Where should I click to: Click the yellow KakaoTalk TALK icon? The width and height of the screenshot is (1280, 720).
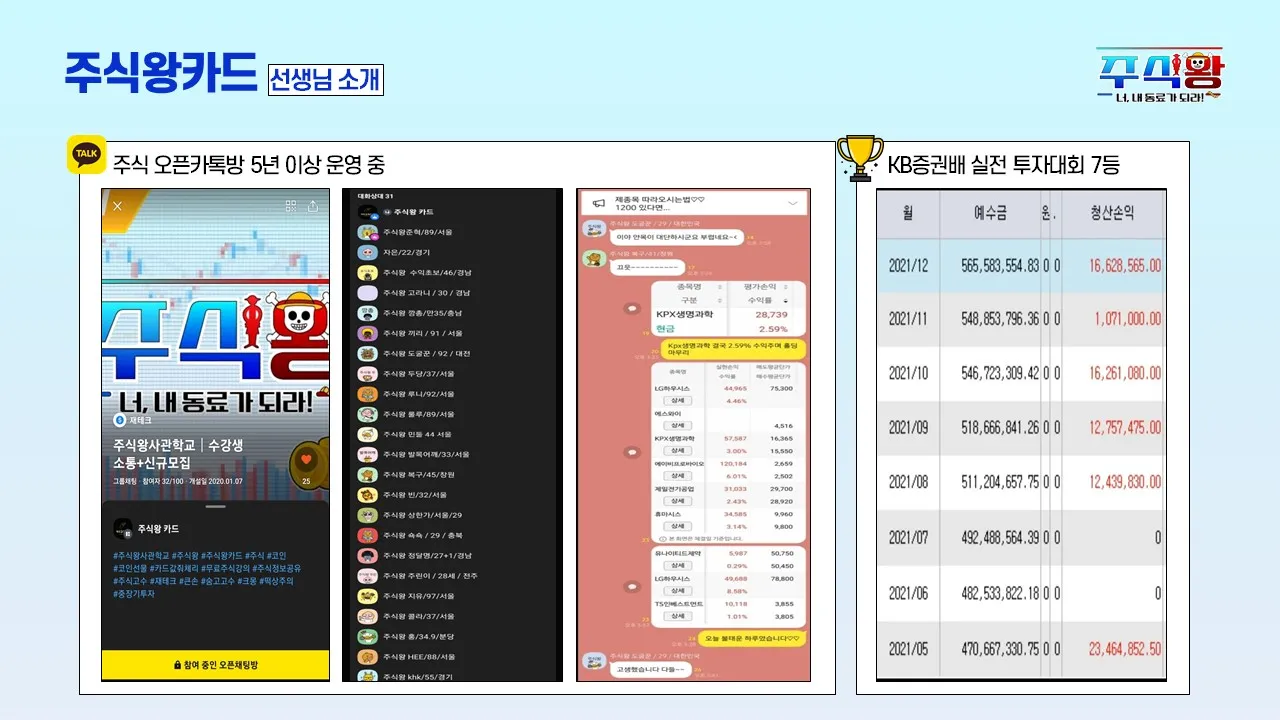point(87,155)
